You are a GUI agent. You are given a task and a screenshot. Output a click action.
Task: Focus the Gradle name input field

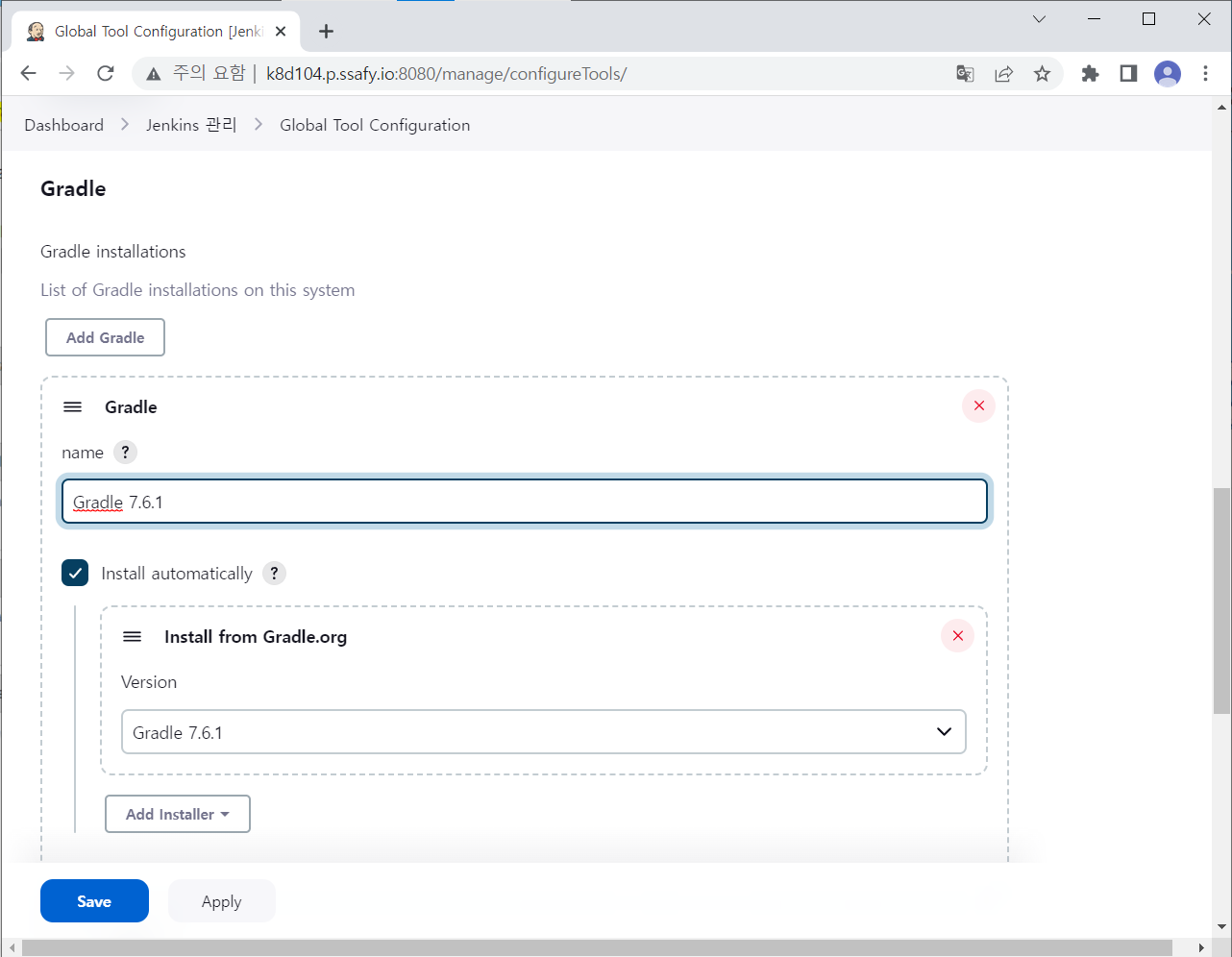525,502
